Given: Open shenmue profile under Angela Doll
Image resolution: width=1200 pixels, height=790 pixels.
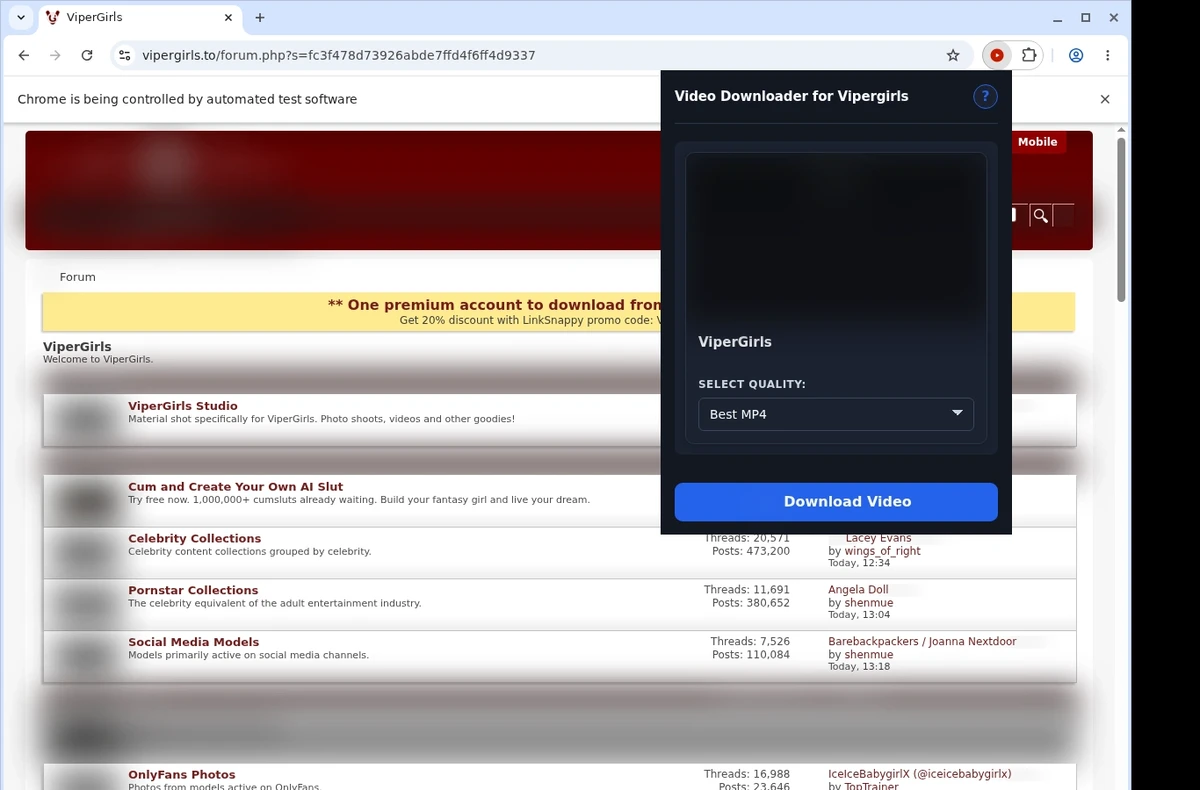Looking at the screenshot, I should 868,603.
